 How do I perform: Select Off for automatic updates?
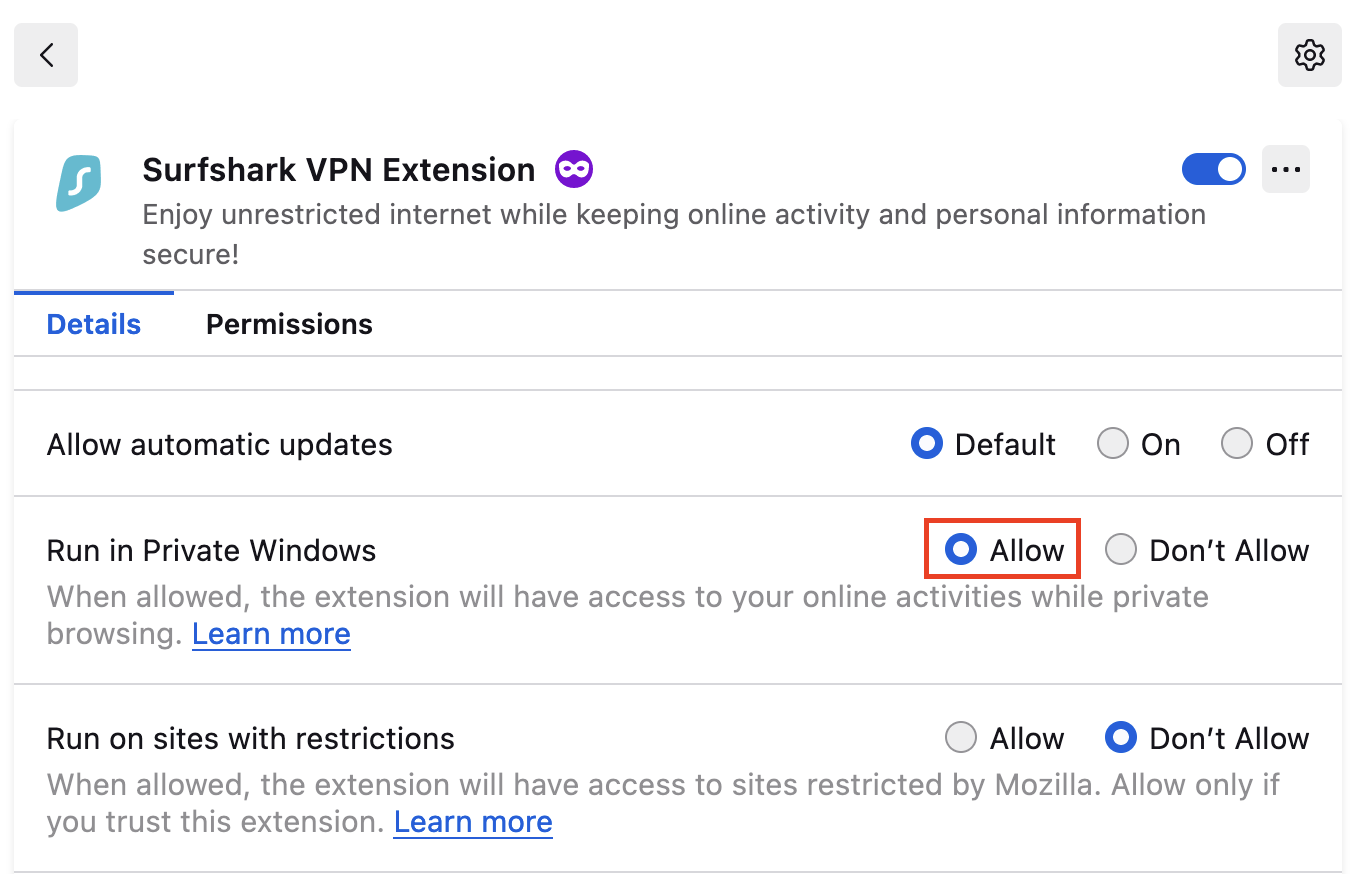pos(1237,443)
